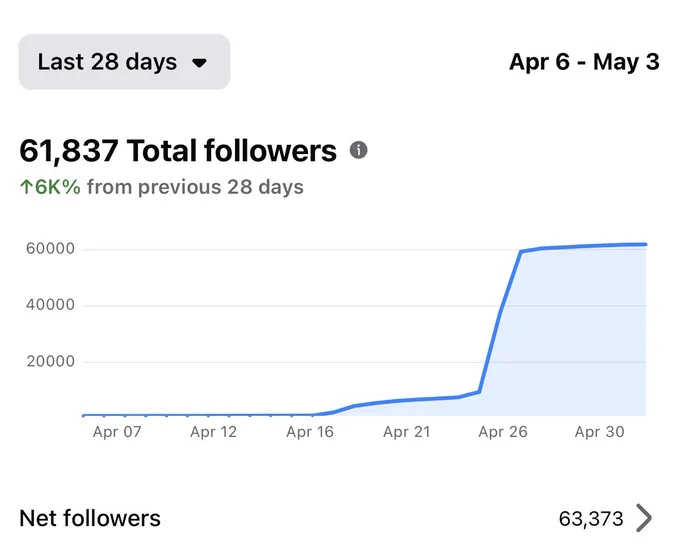Image resolution: width=680 pixels, height=556 pixels.
Task: Select the Apr 26 axis label
Action: click(x=503, y=432)
